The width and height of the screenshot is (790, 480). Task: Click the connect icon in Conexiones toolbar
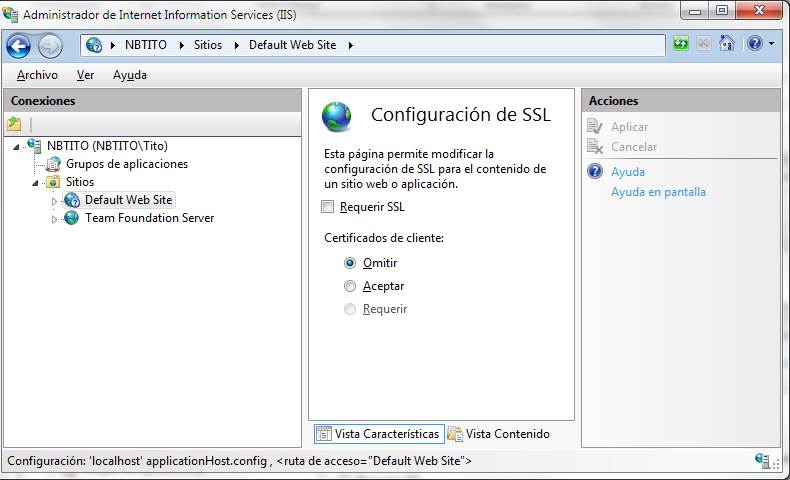point(15,124)
